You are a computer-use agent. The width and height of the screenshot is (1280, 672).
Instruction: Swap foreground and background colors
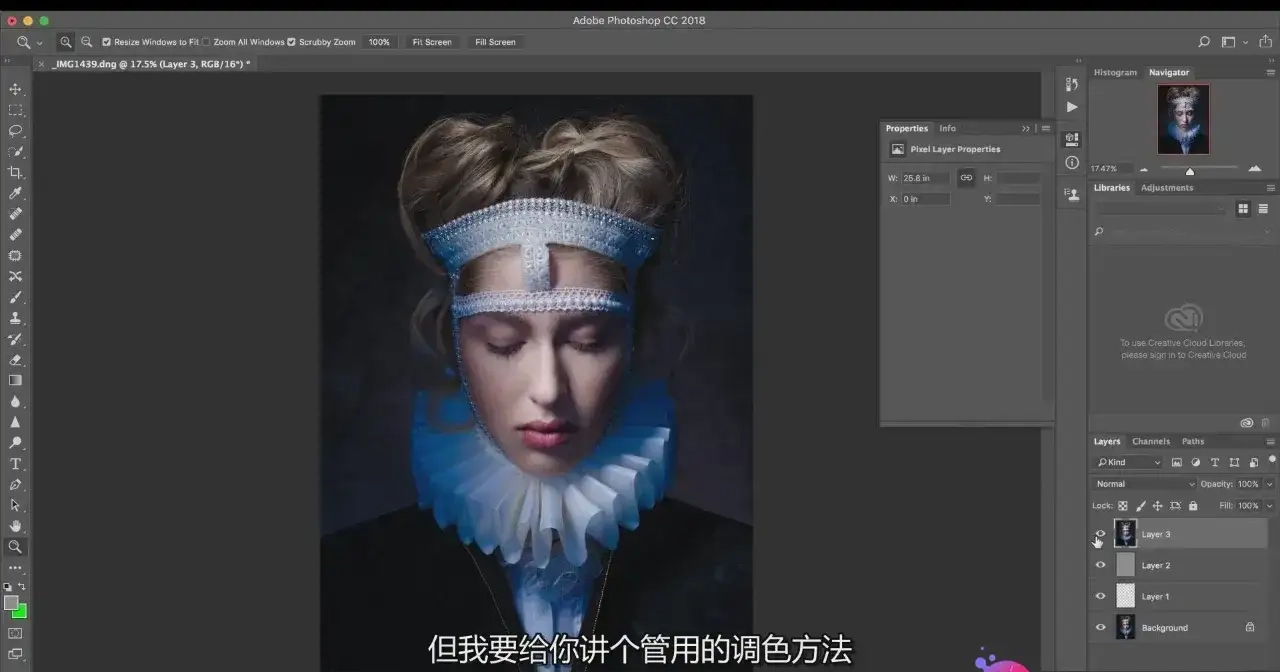(x=22, y=586)
